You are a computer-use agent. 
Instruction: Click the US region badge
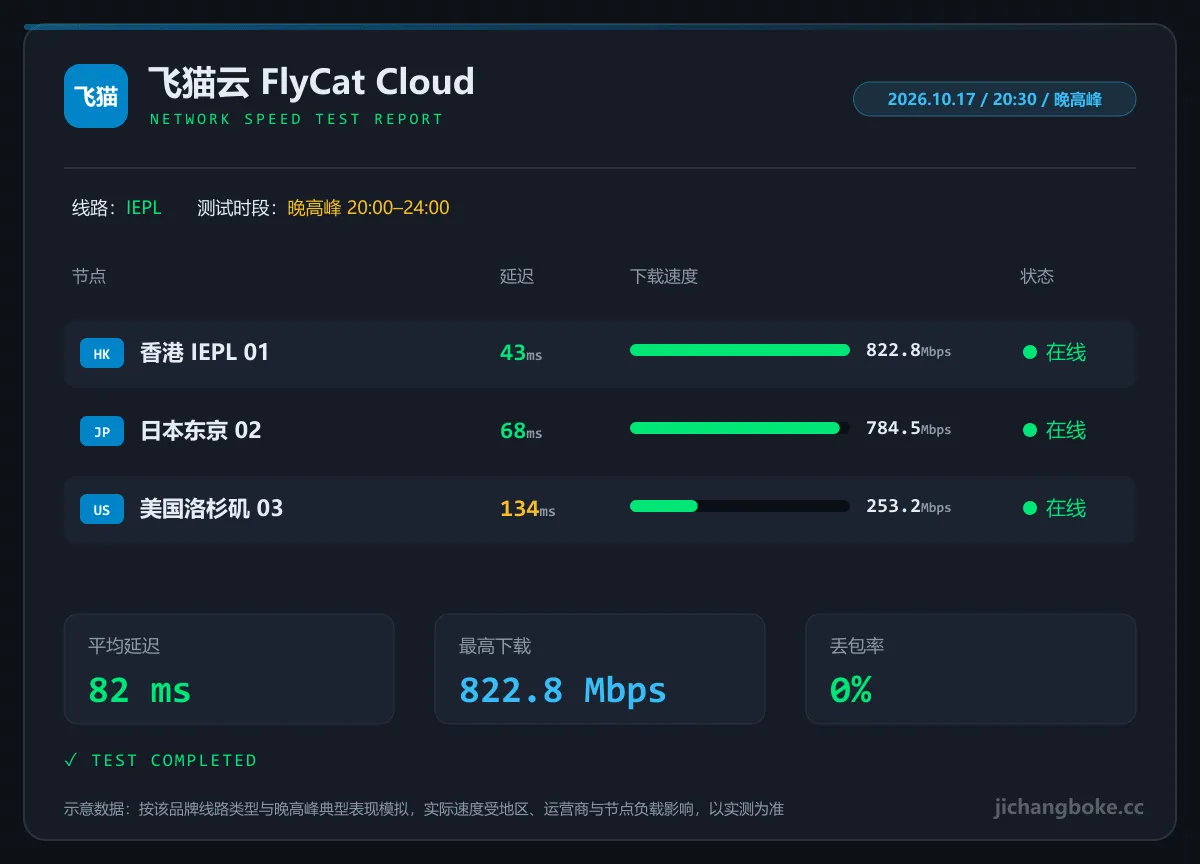click(x=102, y=509)
